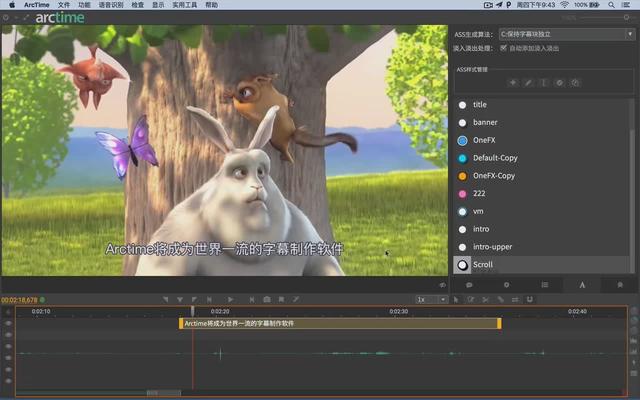Select the magnet snap tool
Screen dimensions: 640x400
pos(529,300)
